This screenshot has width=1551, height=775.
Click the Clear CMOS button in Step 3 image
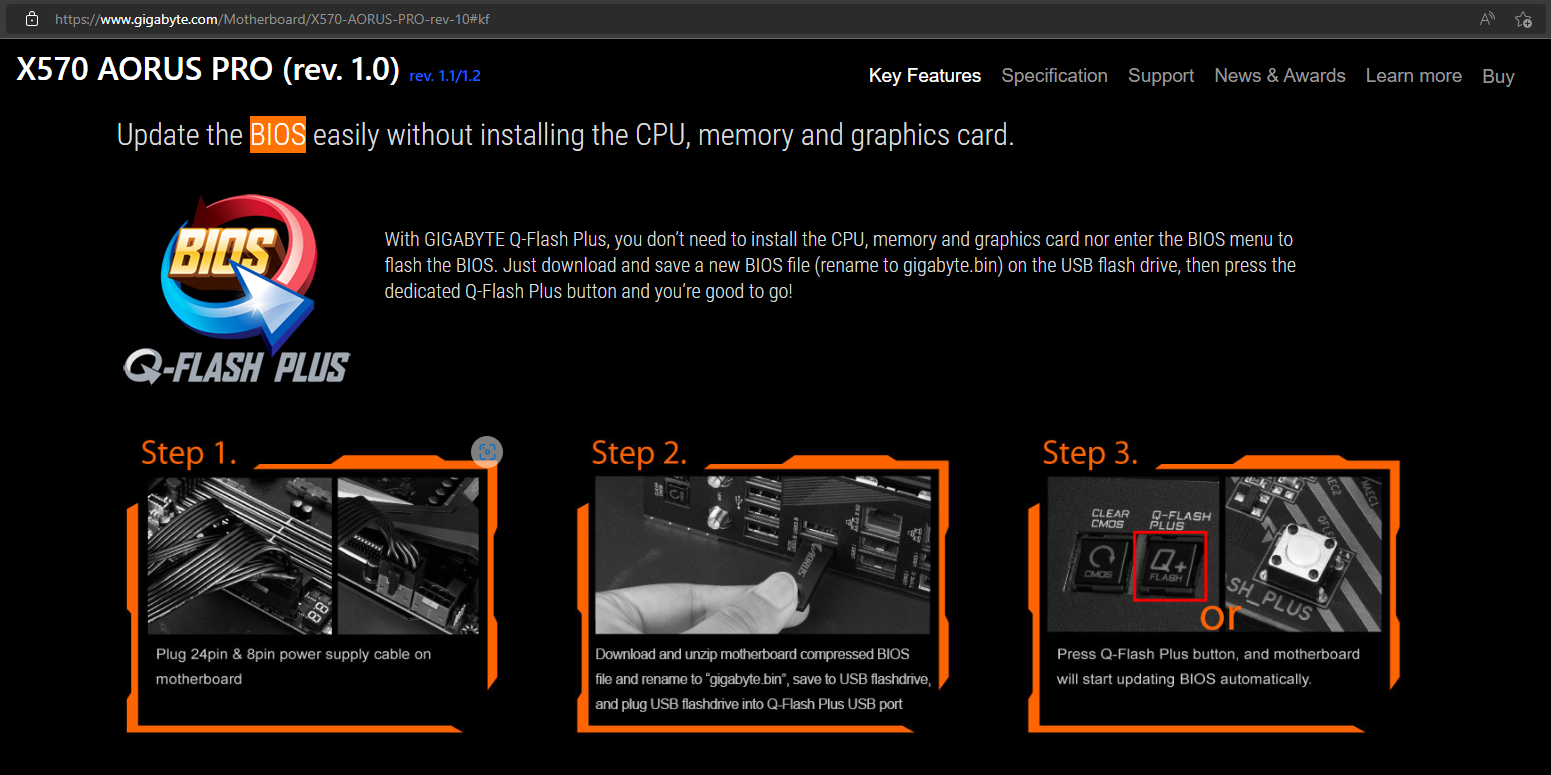pos(1101,565)
